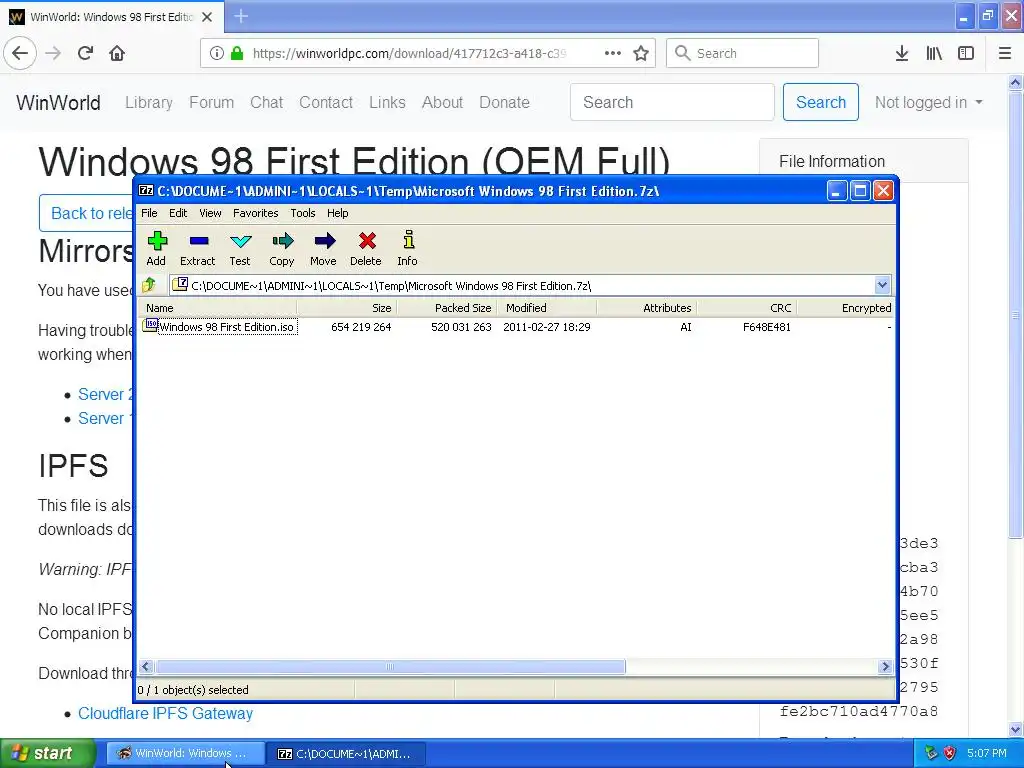
Task: Click the green padlock icon
Action: [x=236, y=53]
